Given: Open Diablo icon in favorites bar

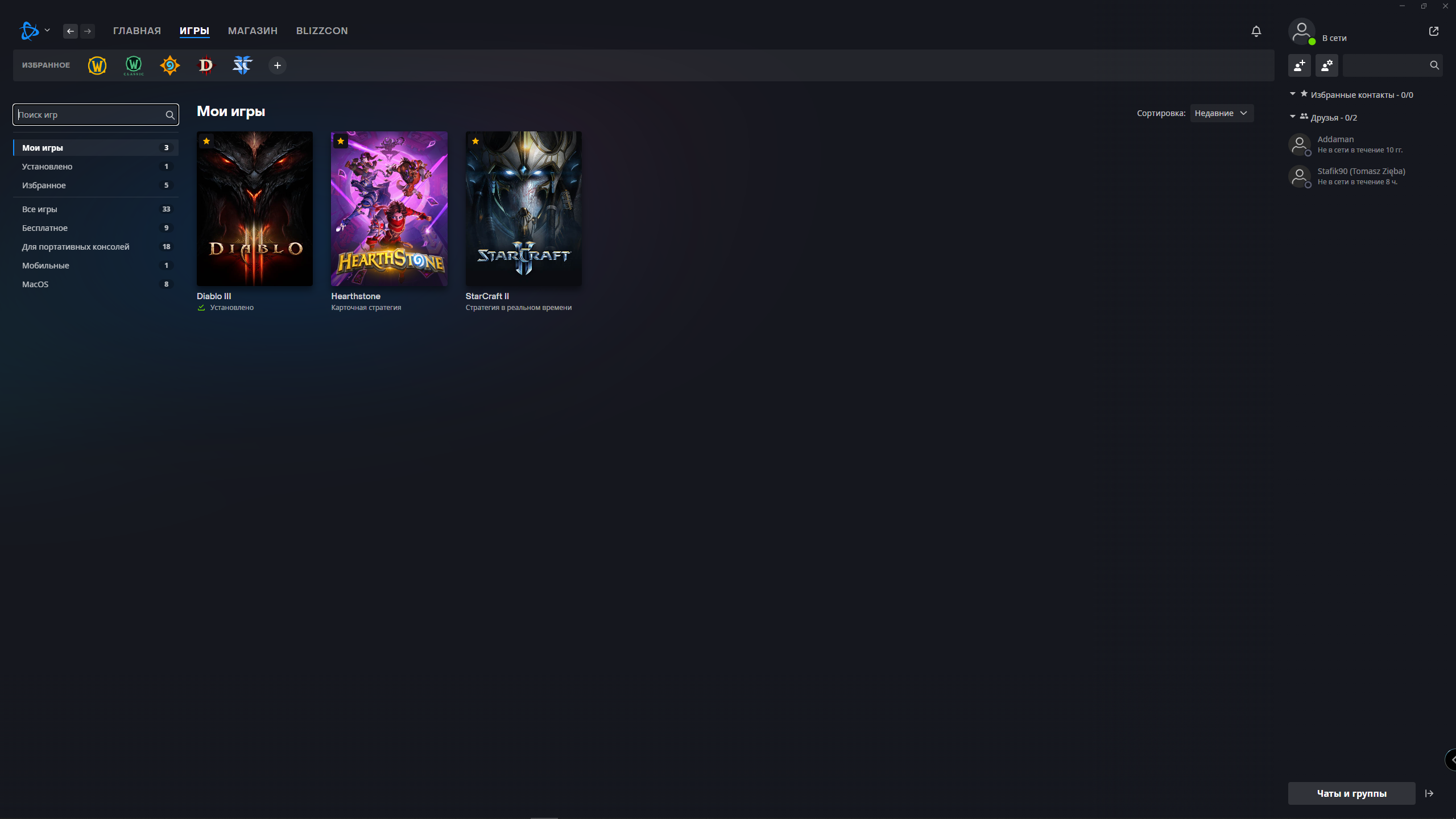Looking at the screenshot, I should click(x=206, y=65).
